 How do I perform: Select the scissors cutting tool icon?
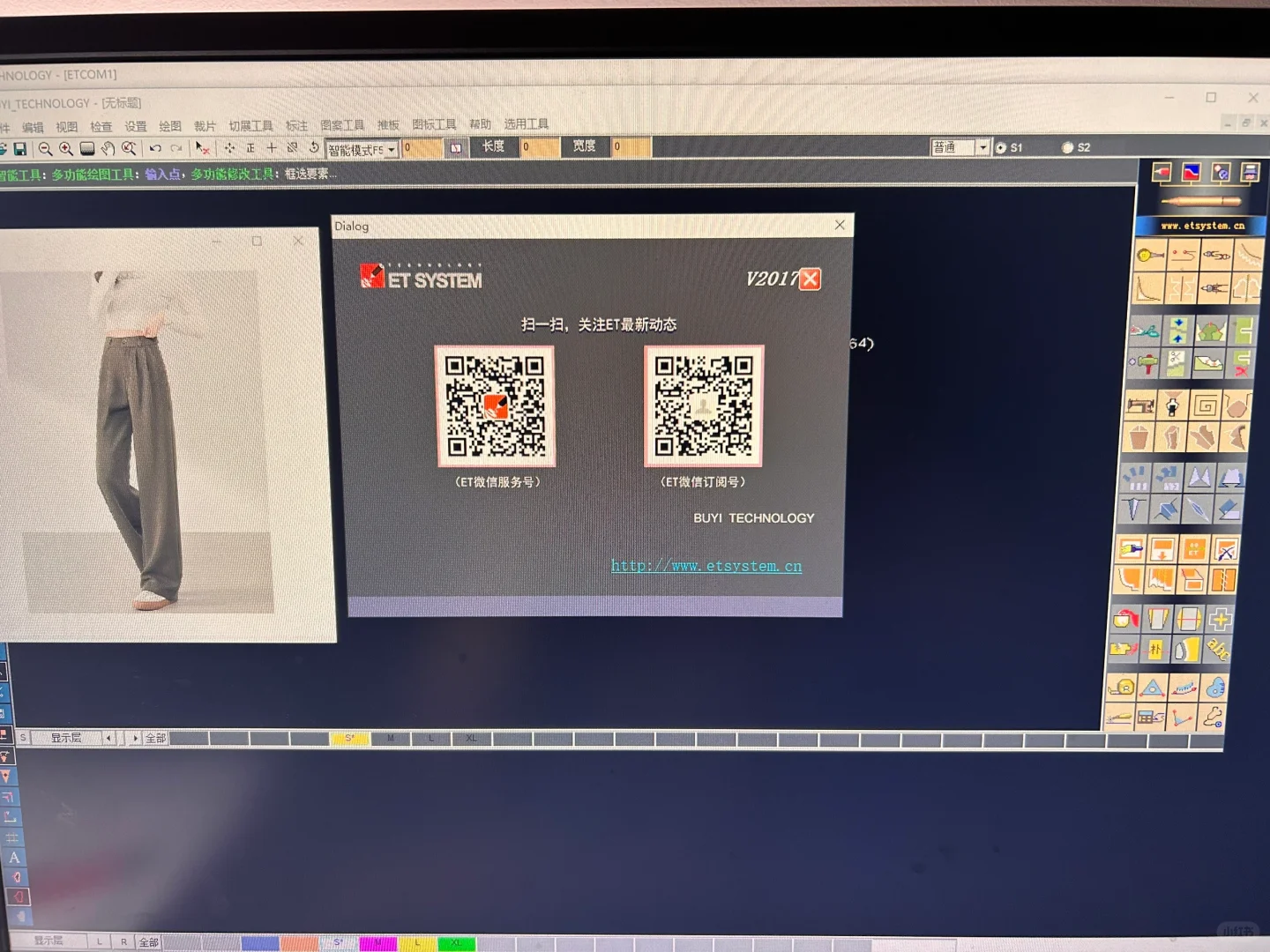[x=1144, y=331]
